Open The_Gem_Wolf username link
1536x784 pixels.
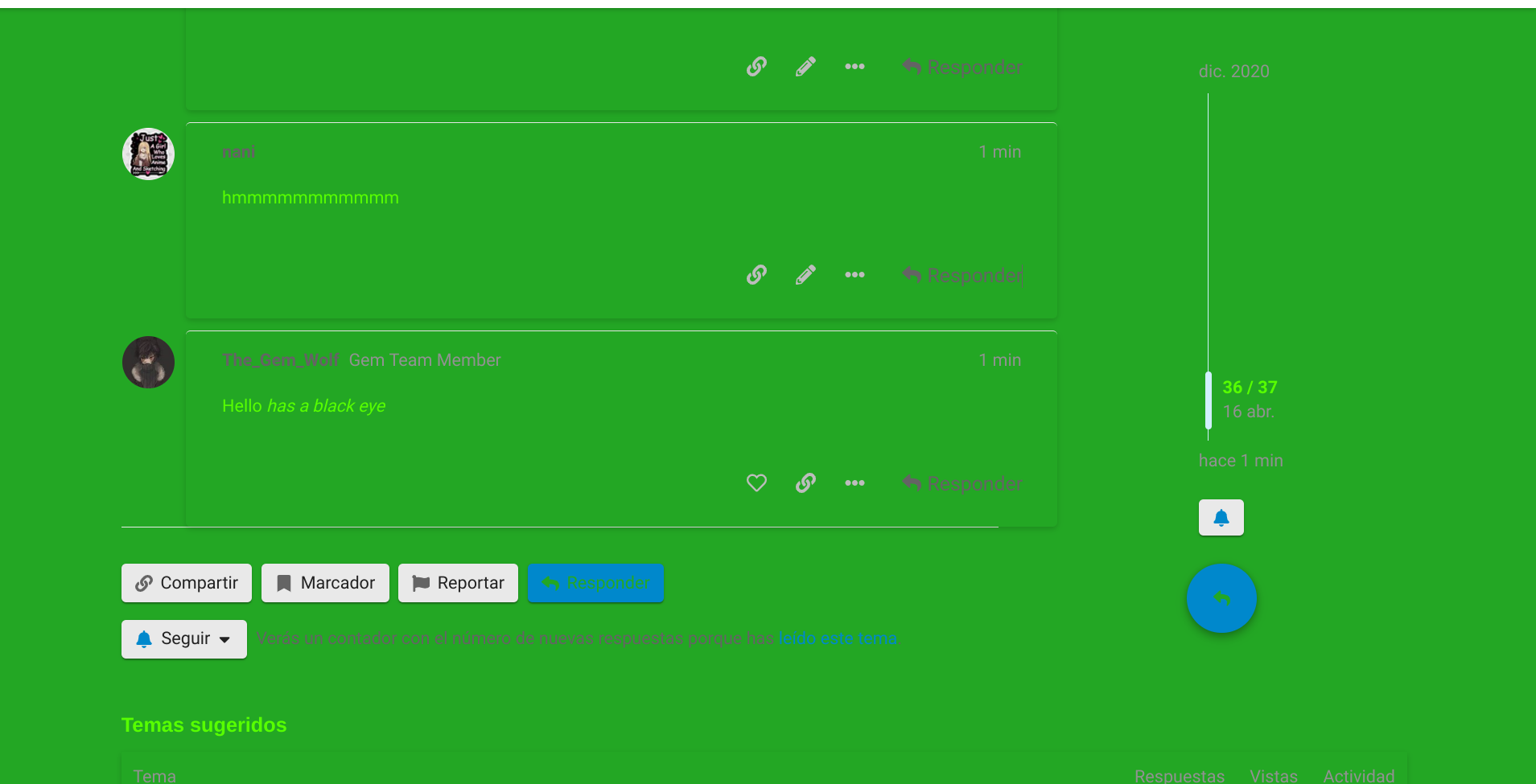click(281, 360)
